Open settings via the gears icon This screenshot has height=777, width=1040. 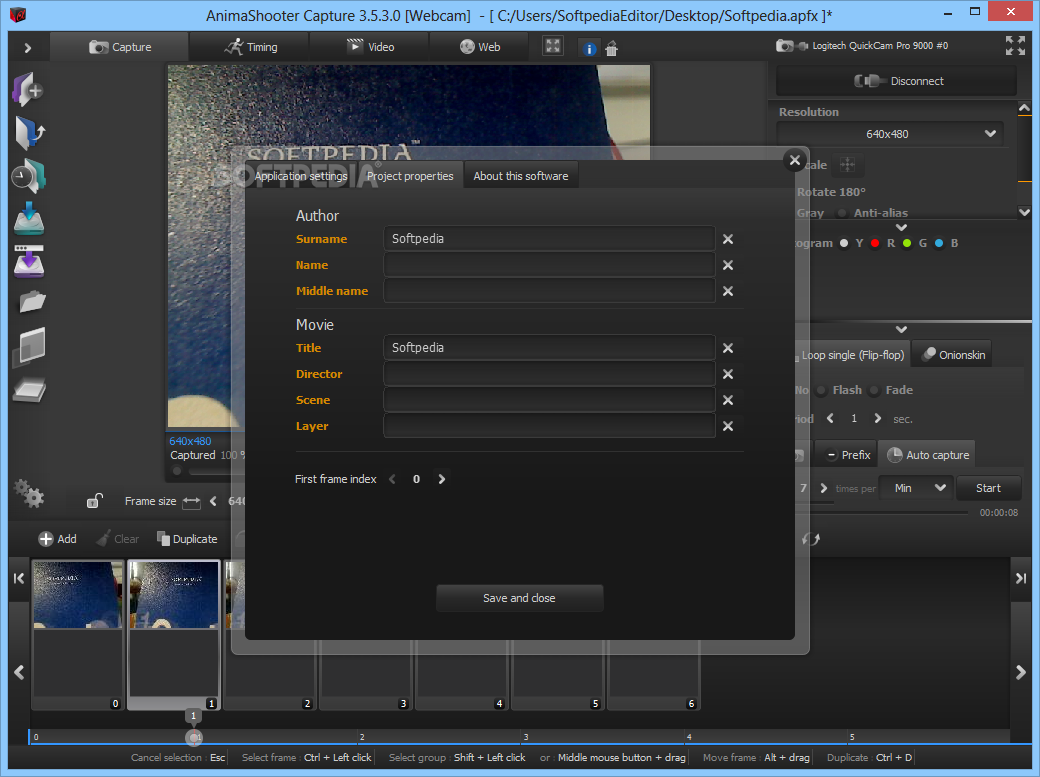coord(29,494)
